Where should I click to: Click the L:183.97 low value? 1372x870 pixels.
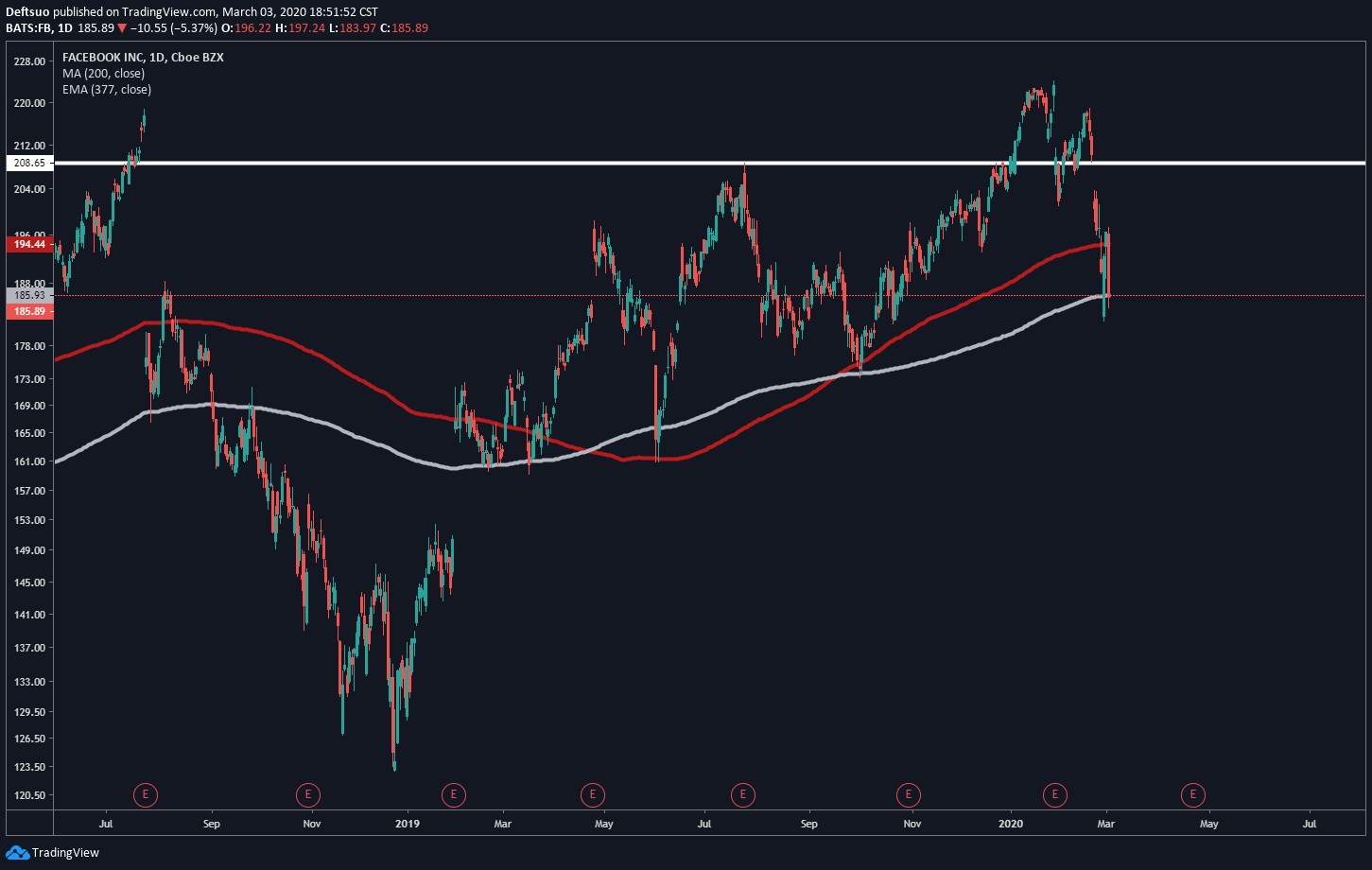tap(353, 28)
